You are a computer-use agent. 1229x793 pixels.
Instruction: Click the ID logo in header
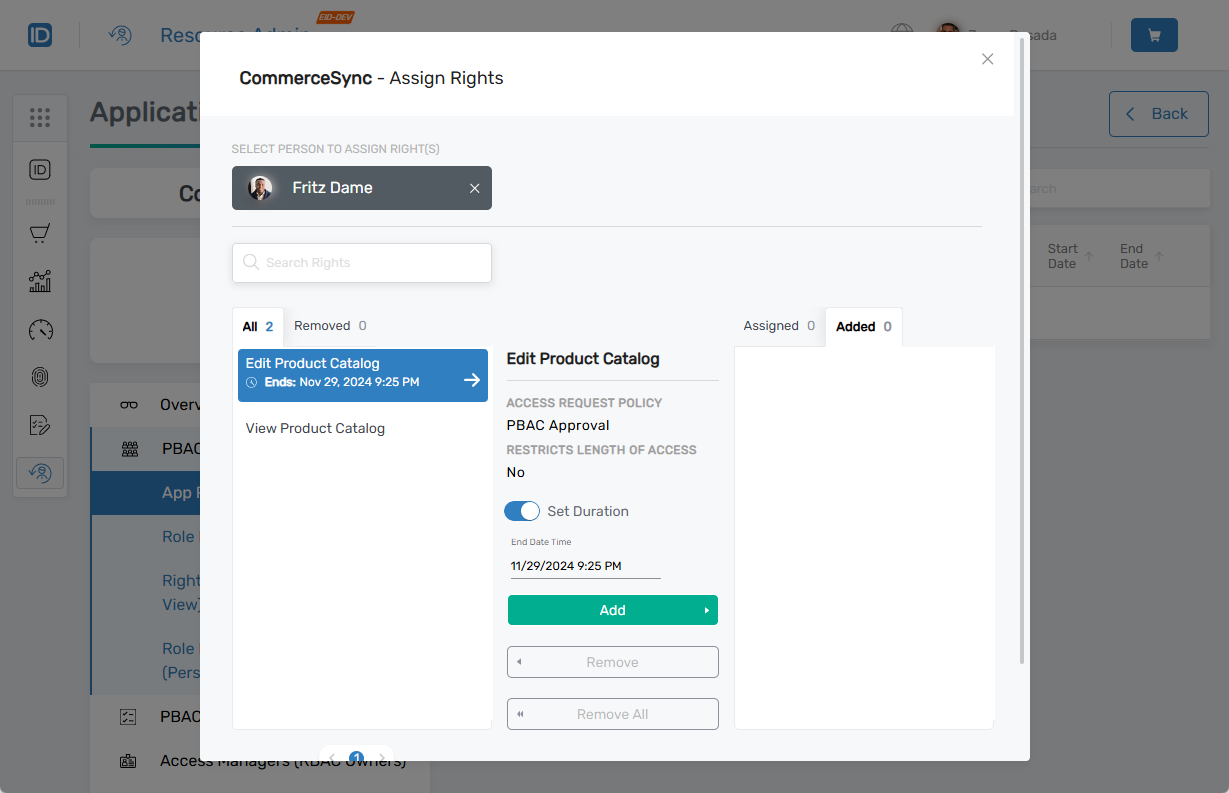pyautogui.click(x=40, y=35)
